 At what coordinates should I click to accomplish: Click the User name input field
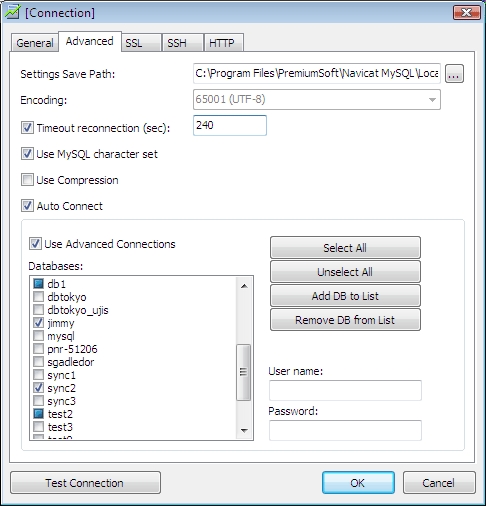(x=345, y=390)
